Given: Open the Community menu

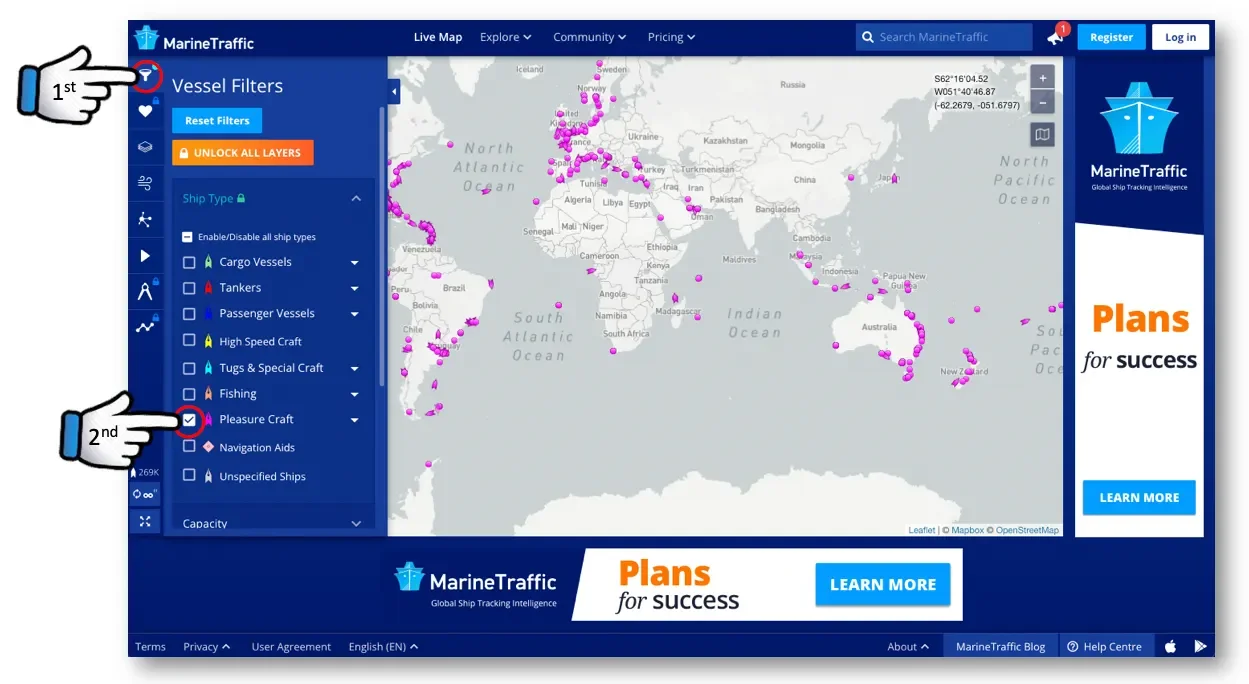Looking at the screenshot, I should click(590, 37).
